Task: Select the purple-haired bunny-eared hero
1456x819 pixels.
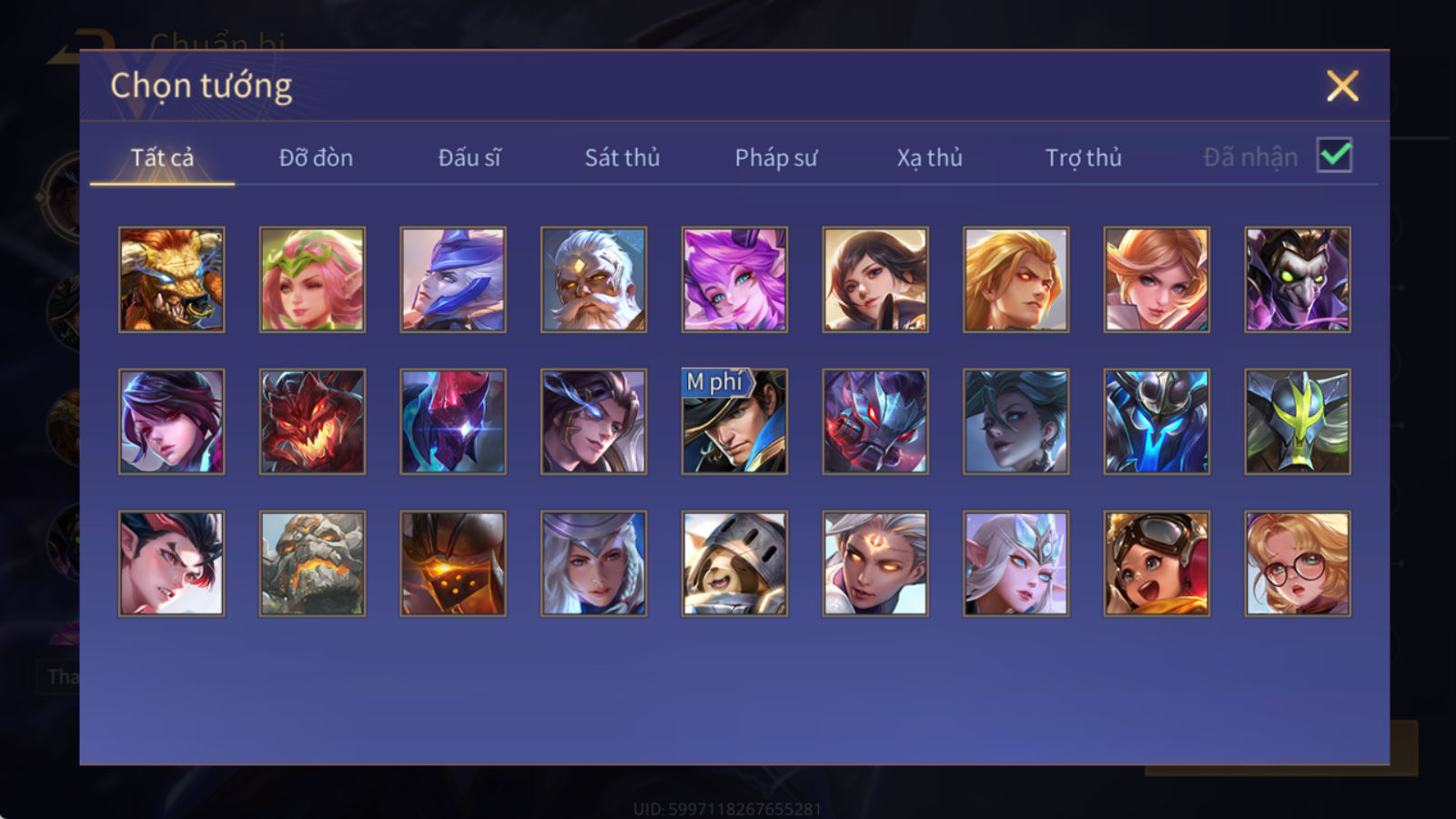Action: (x=734, y=279)
